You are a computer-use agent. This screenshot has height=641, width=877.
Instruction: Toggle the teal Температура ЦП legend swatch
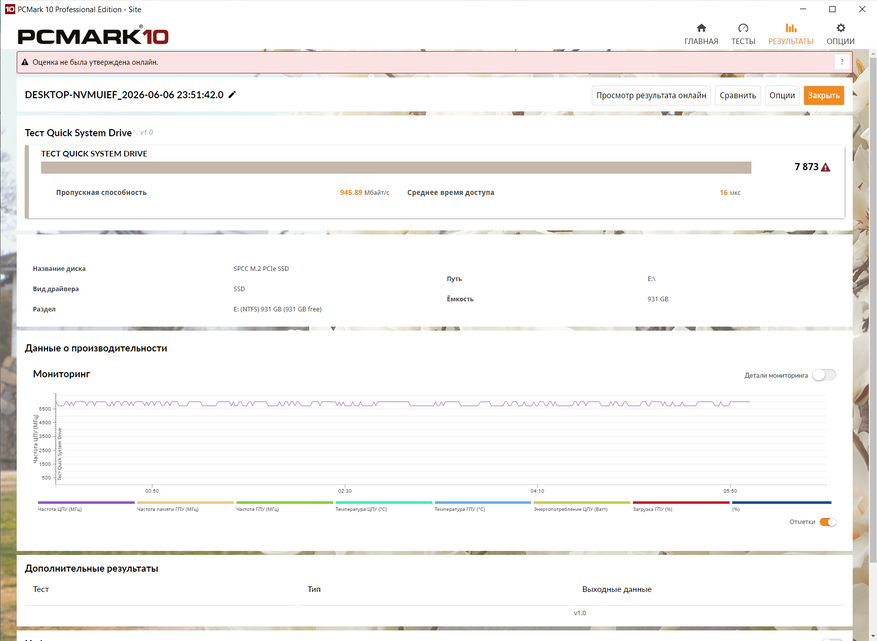[x=384, y=502]
